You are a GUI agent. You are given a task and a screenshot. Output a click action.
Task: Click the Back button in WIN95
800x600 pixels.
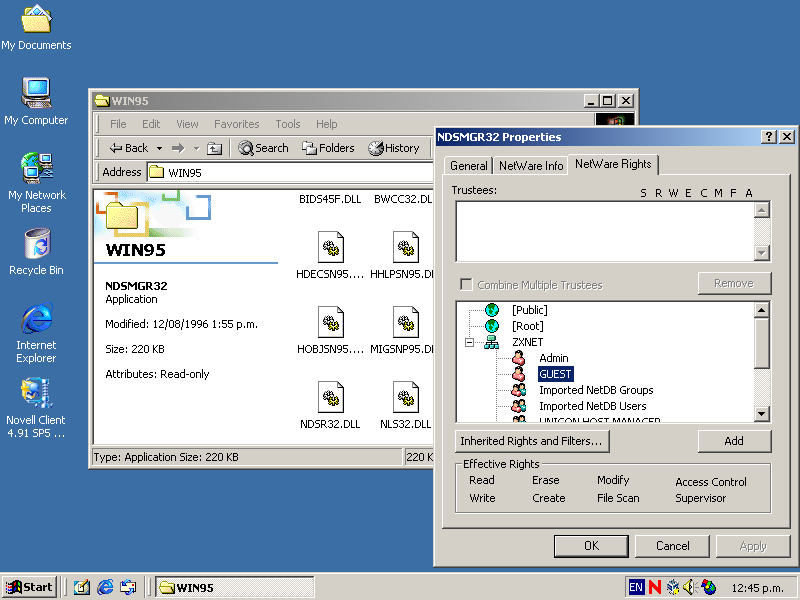(129, 148)
